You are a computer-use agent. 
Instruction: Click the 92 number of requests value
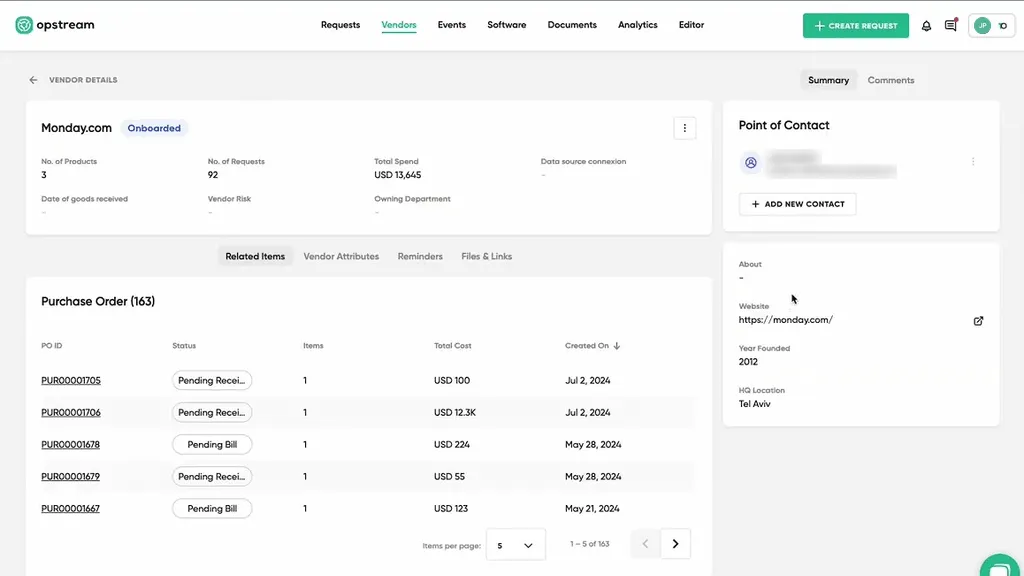coord(213,175)
